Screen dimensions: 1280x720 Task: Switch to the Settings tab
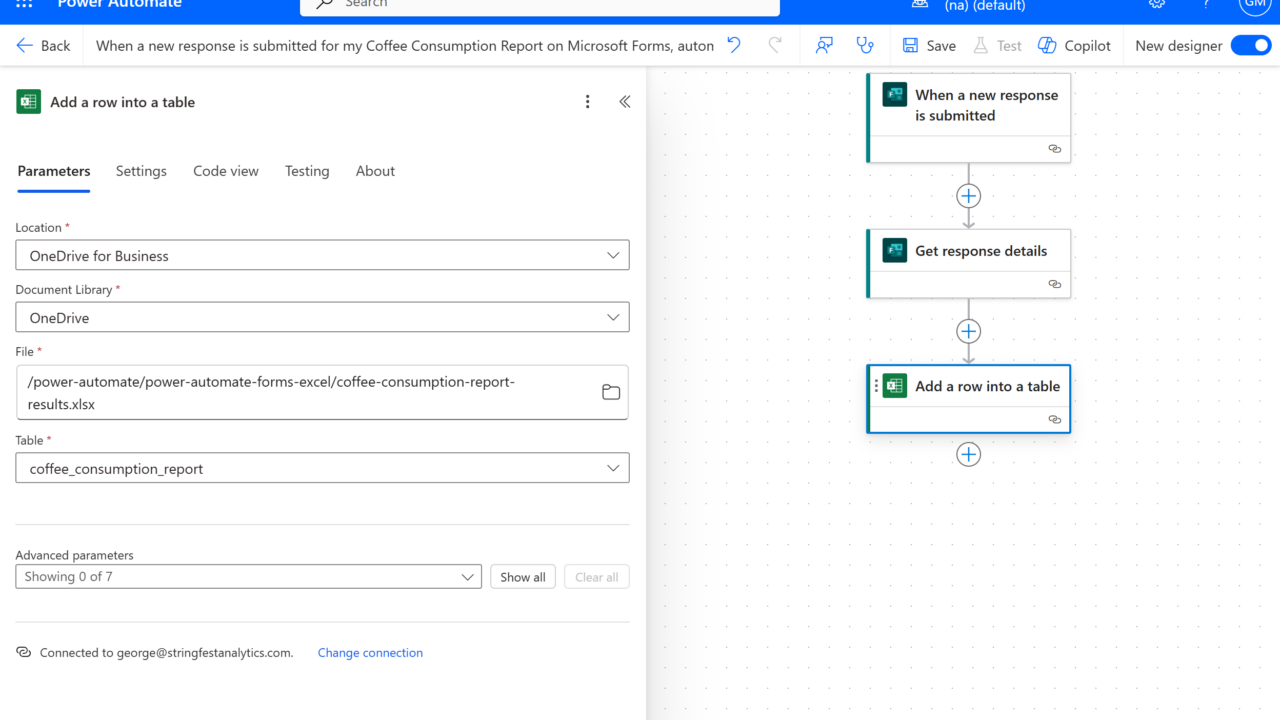(141, 171)
